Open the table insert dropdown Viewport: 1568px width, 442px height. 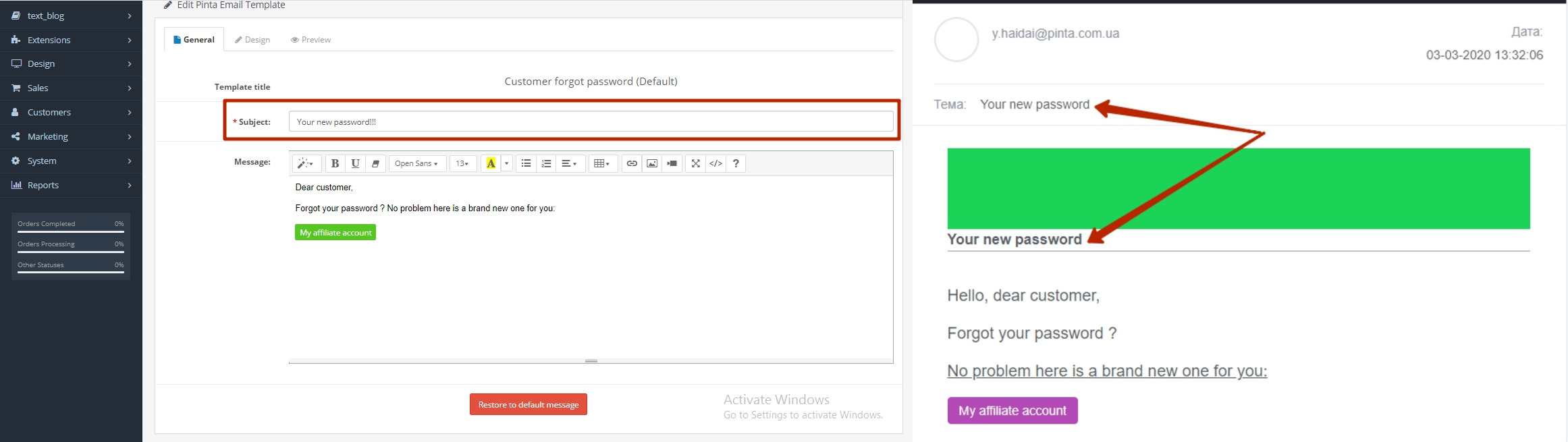coord(601,163)
